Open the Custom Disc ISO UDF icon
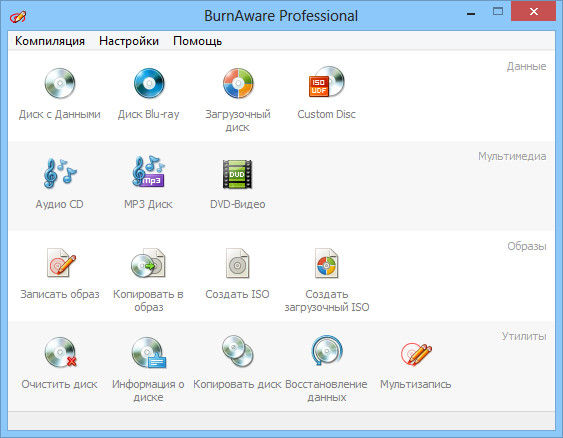Screen dimensions: 563x438 [x=326, y=82]
